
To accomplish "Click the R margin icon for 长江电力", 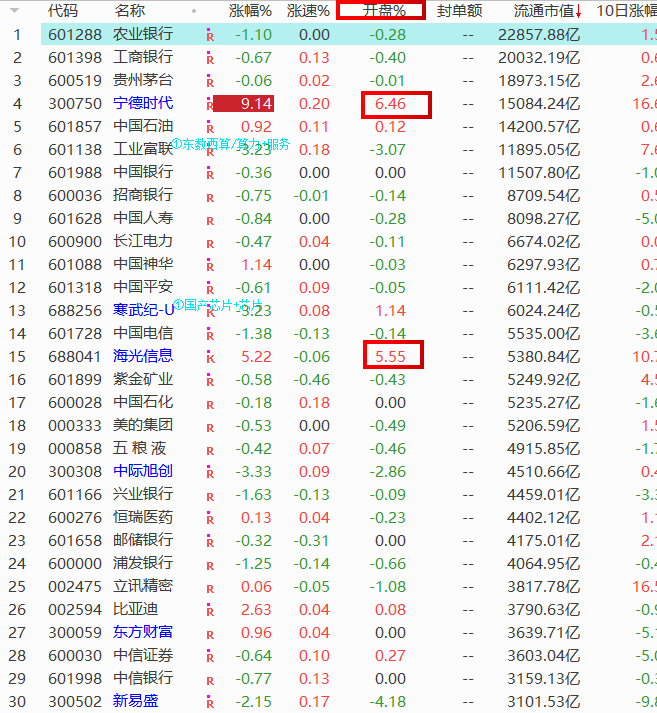I will [x=210, y=243].
